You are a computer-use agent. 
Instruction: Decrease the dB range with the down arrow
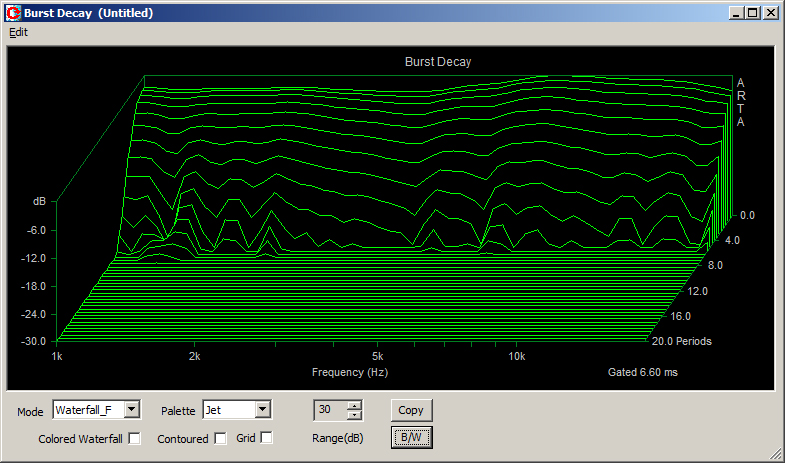click(353, 414)
